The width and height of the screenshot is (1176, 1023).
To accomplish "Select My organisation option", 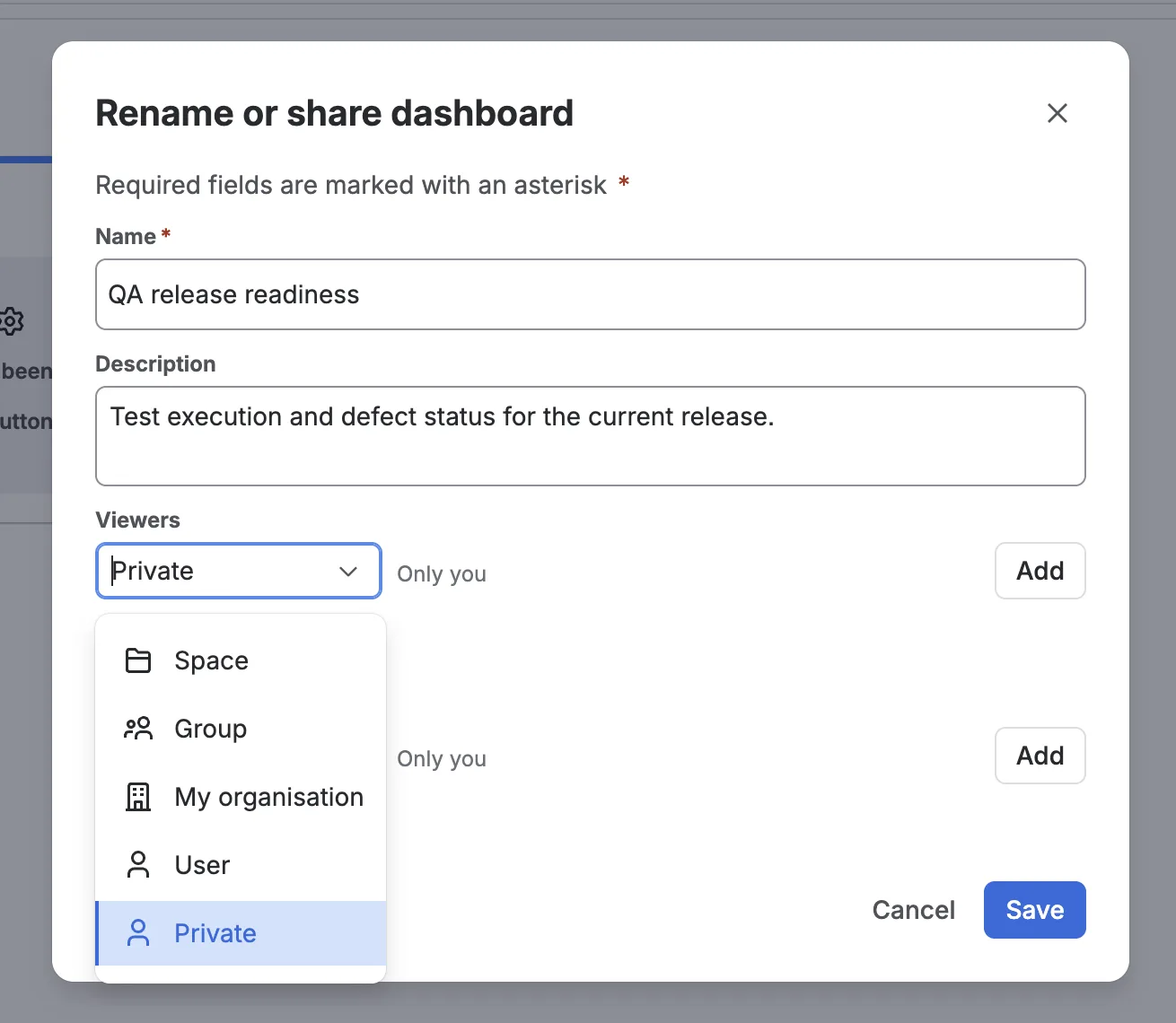I will pyautogui.click(x=241, y=797).
